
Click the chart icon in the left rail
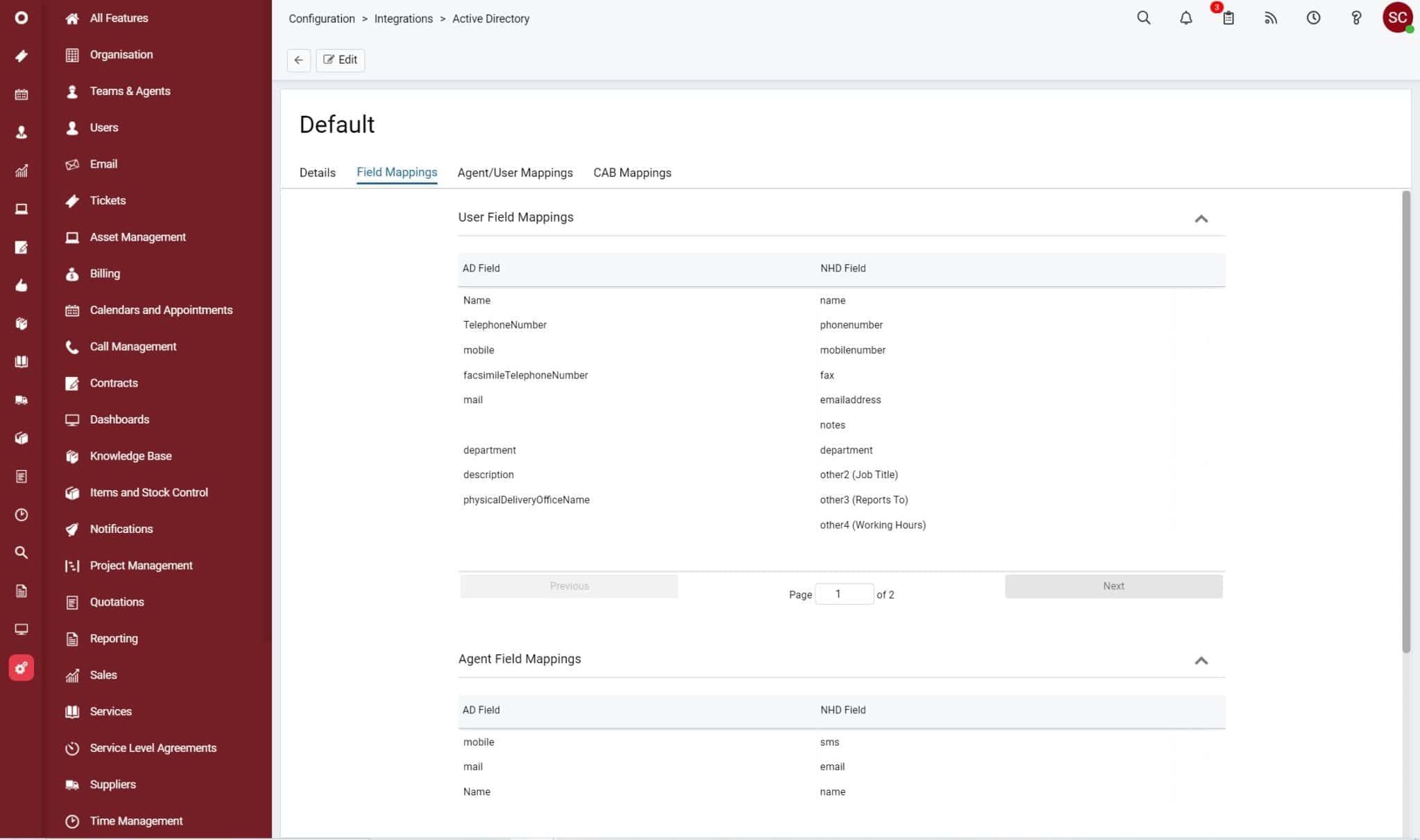click(21, 170)
